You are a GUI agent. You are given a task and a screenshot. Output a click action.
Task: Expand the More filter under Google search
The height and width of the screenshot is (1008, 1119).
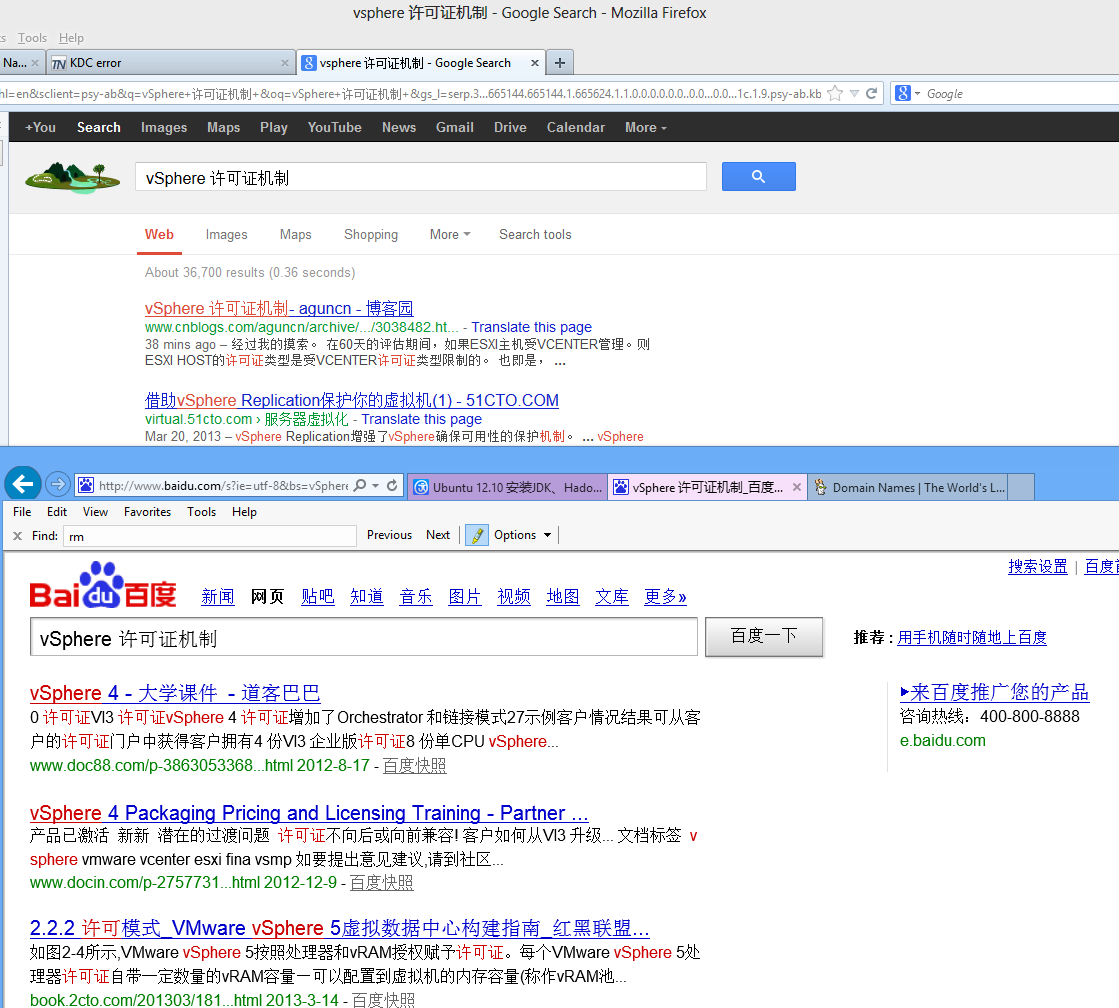(450, 234)
